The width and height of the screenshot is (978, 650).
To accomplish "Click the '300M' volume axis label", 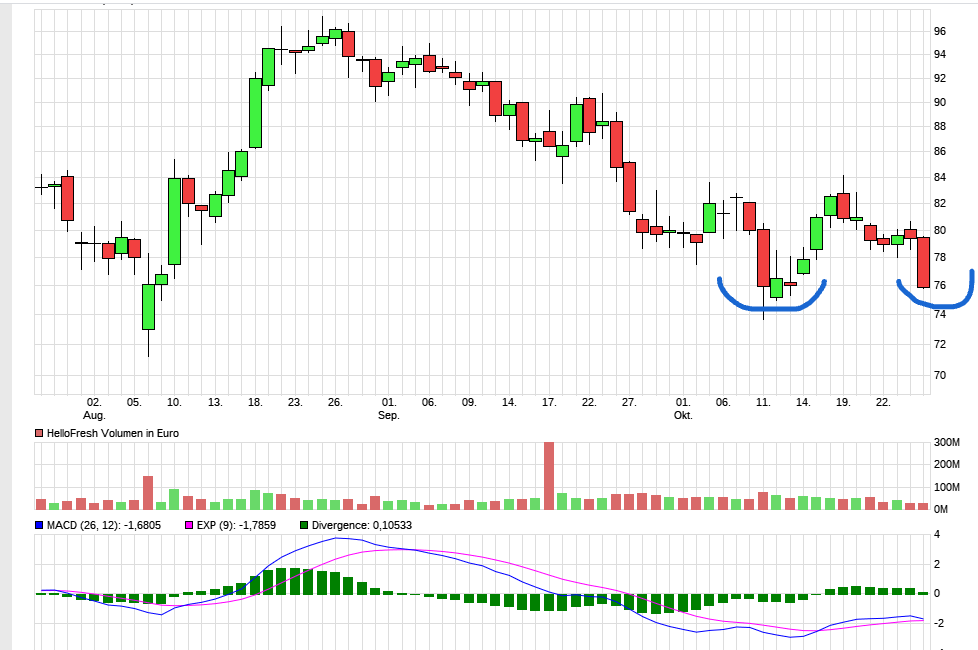I will coord(947,442).
